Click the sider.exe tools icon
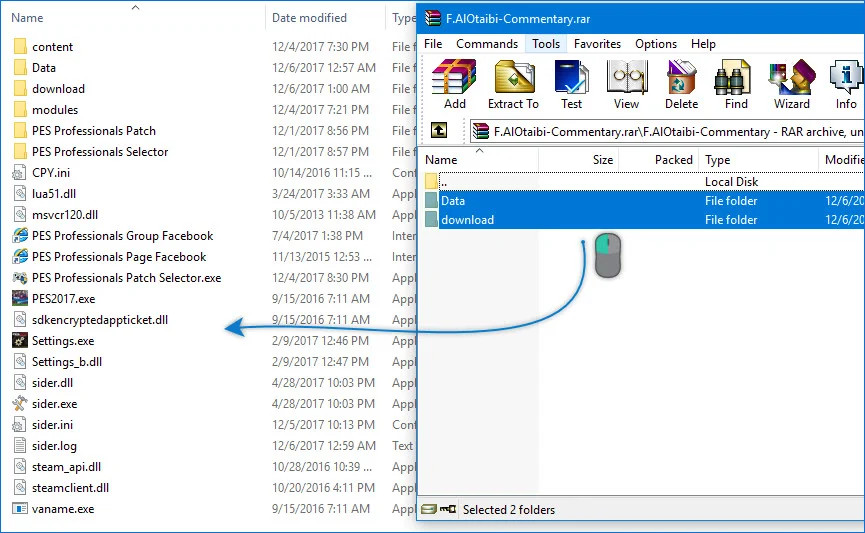The height and width of the screenshot is (533, 865). click(20, 403)
